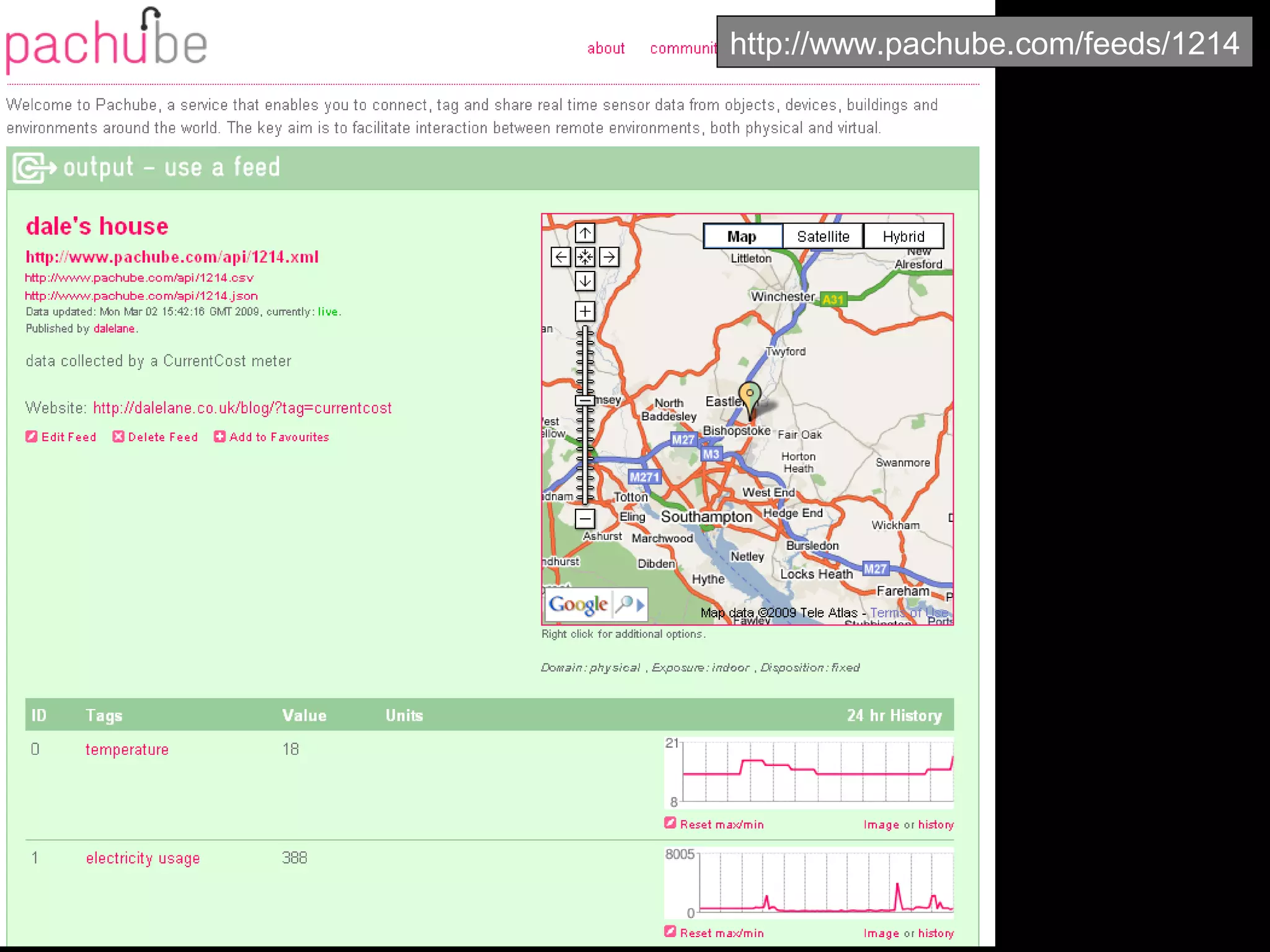
Task: Open the 1214.xml API feed link
Action: (172, 257)
